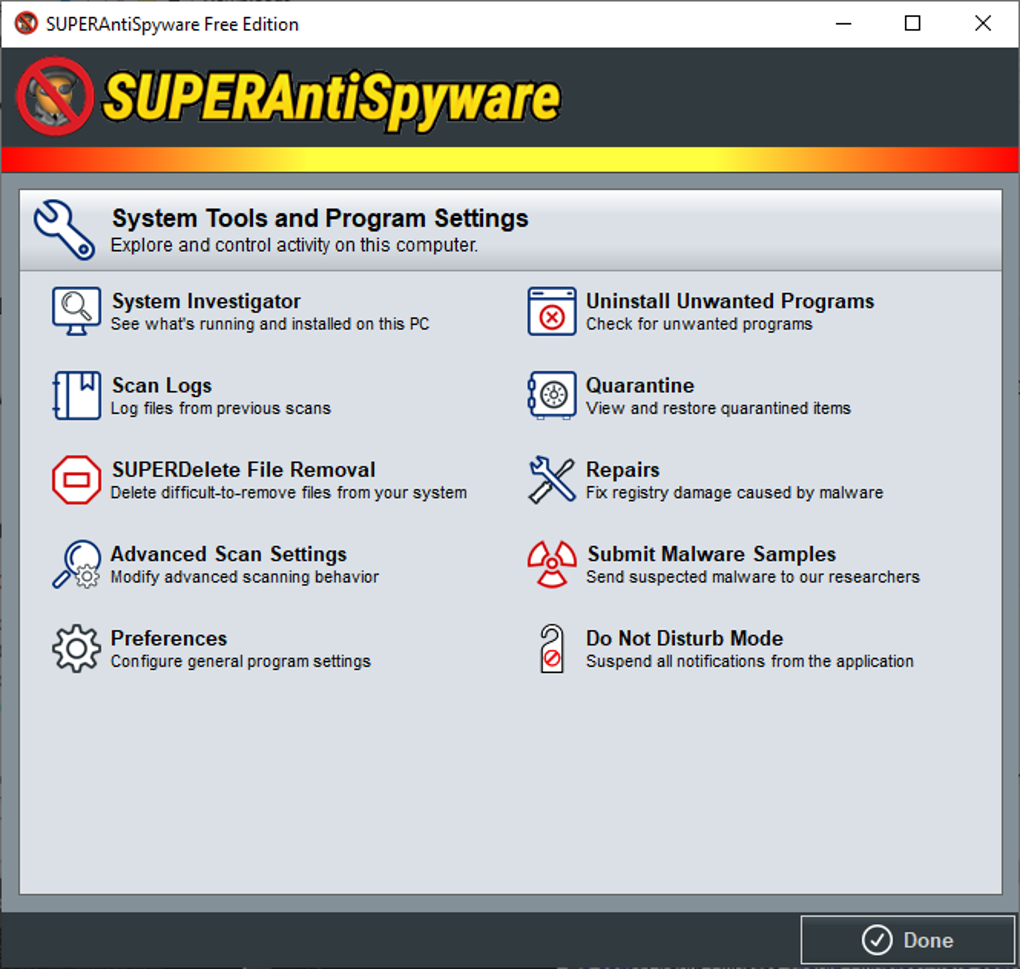Screen dimensions: 1020x969
Task: Click the Submit Malware Samples biohazard icon
Action: click(552, 564)
